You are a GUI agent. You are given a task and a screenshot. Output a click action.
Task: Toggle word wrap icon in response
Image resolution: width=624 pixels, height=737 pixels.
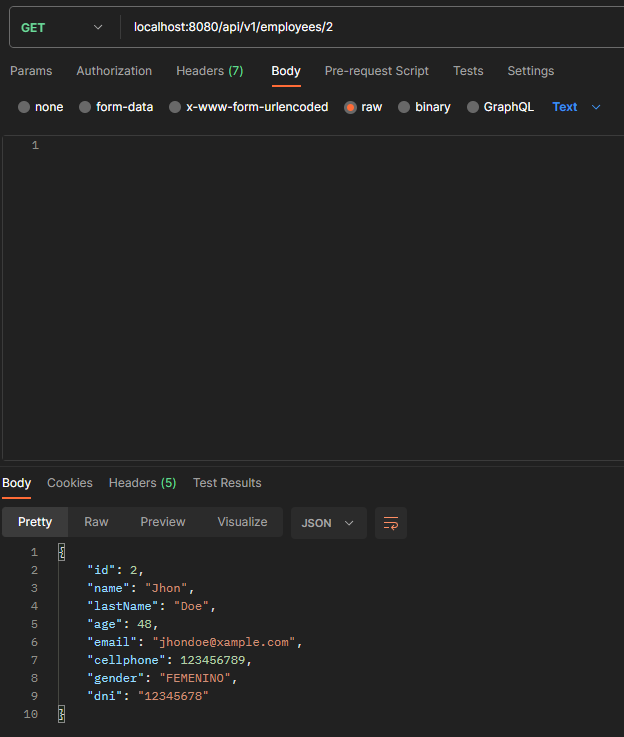390,523
